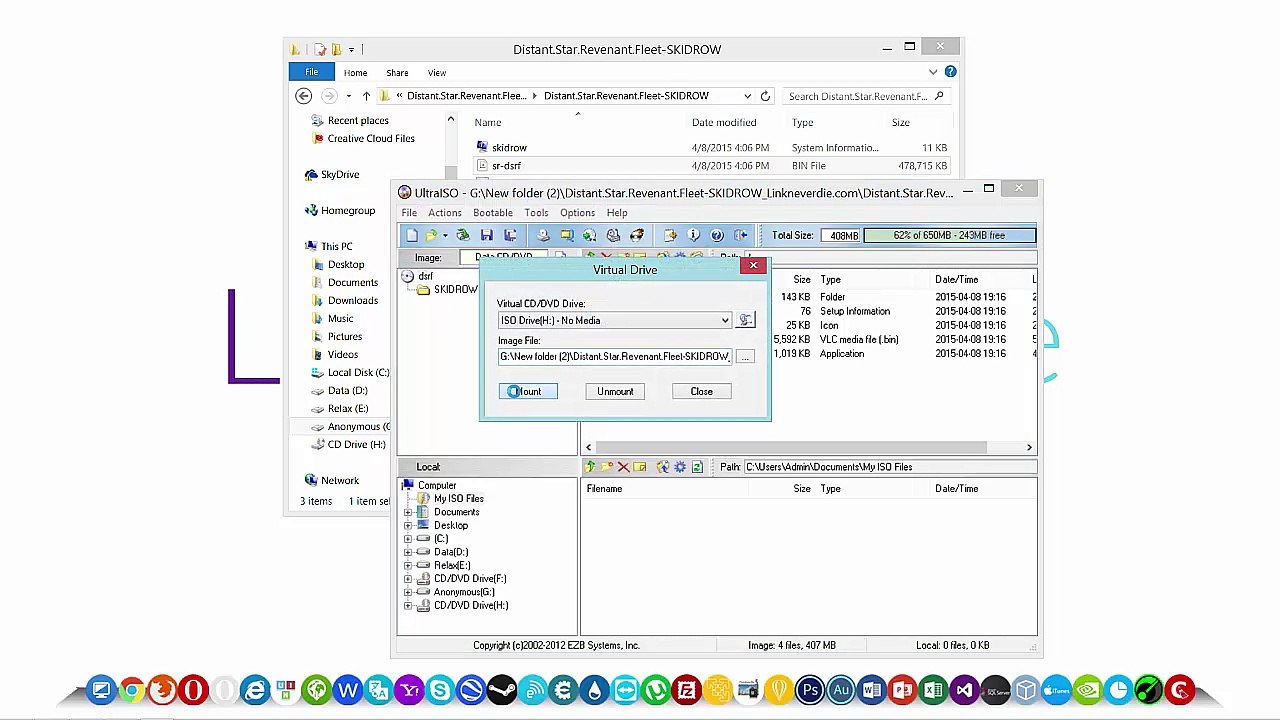Viewport: 1280px width, 720px height.
Task: Open Photoshop from the dock
Action: [810, 690]
